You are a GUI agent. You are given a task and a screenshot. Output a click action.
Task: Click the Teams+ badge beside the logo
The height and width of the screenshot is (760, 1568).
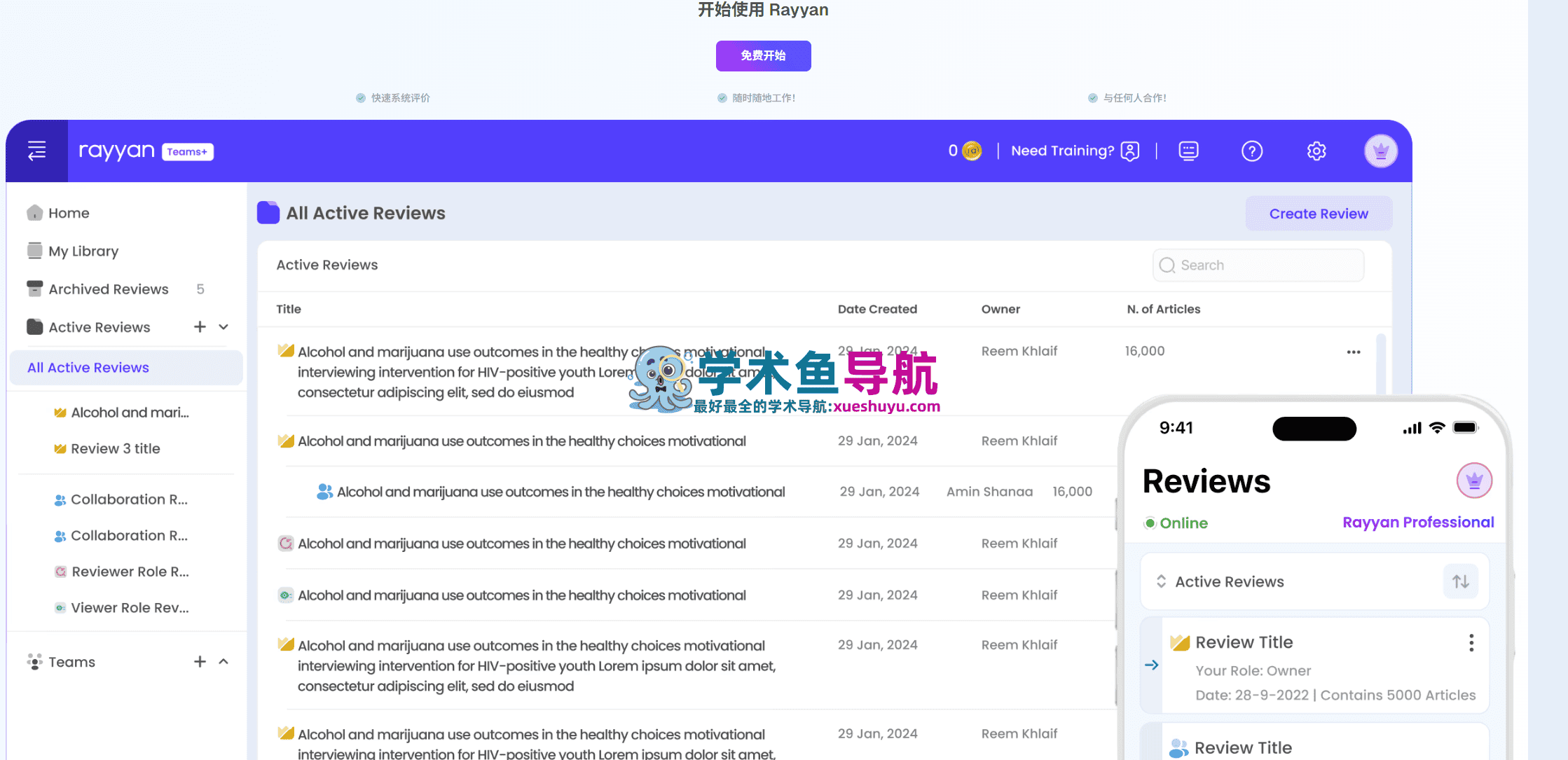coord(187,152)
